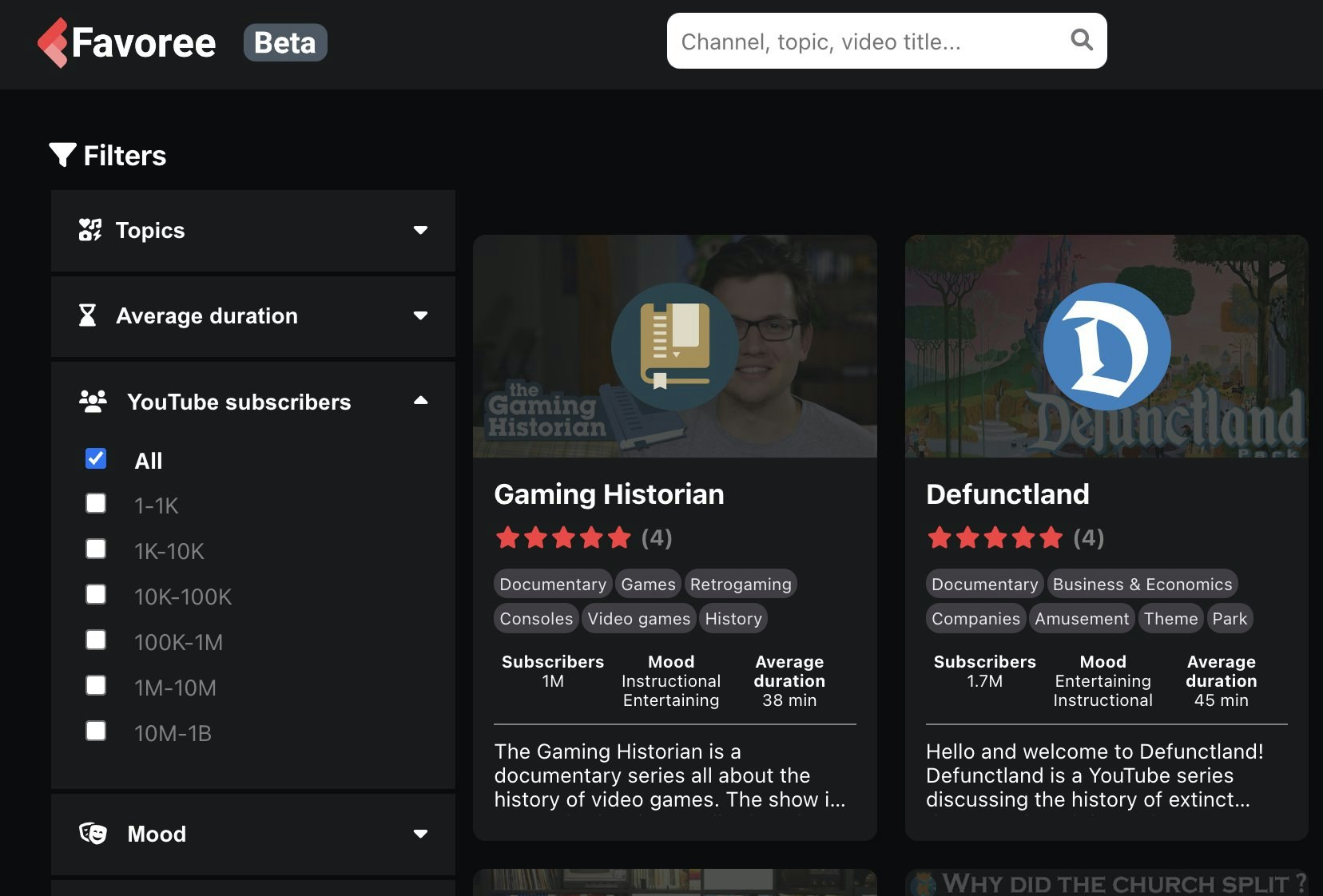The width and height of the screenshot is (1323, 896).
Task: Select the Business & Economics tag
Action: (1142, 584)
